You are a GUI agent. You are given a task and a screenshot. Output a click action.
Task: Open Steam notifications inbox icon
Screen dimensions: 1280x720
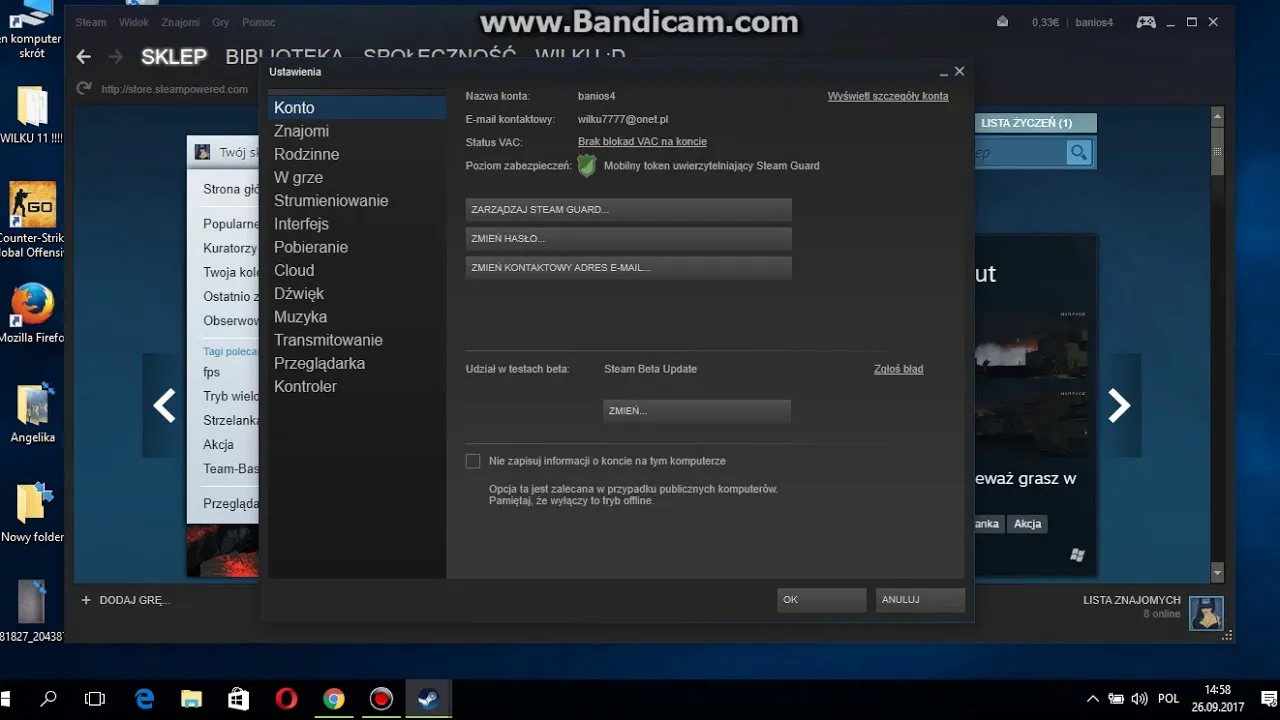[x=1003, y=22]
